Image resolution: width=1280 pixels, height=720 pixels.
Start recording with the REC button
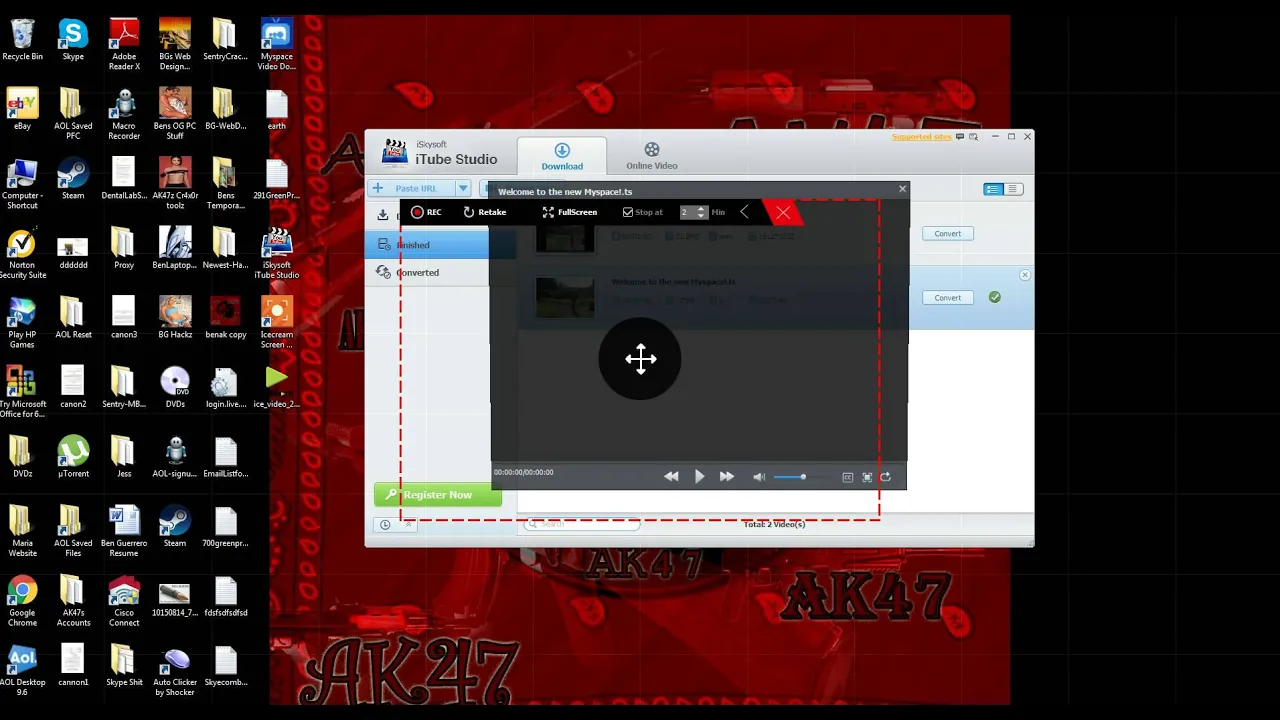click(426, 212)
